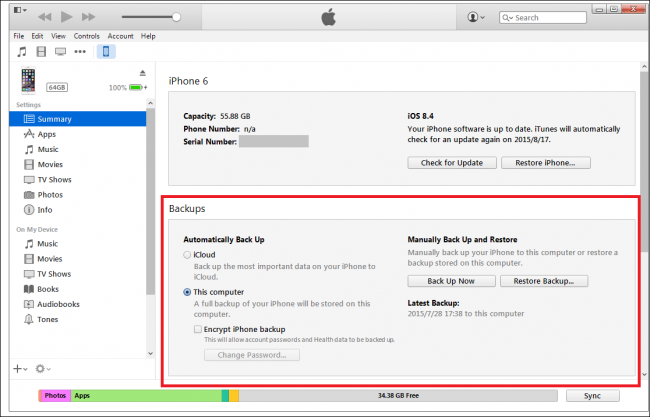Open the Controls menu
Viewport: 650px width, 417px height.
87,36
